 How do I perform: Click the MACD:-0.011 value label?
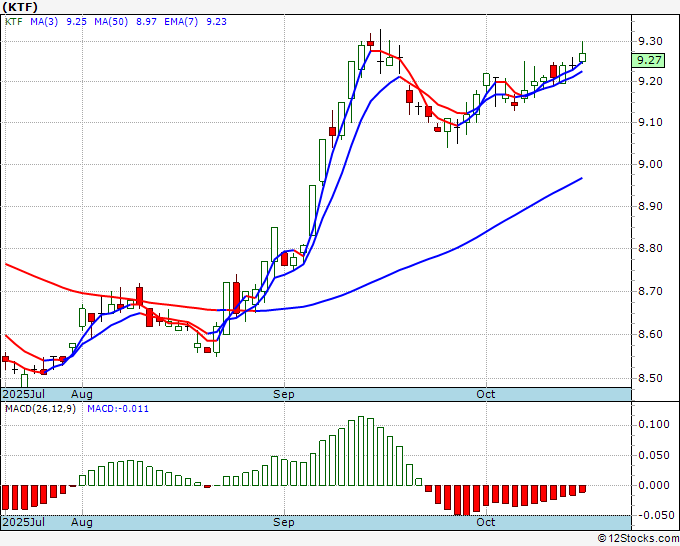coord(118,409)
